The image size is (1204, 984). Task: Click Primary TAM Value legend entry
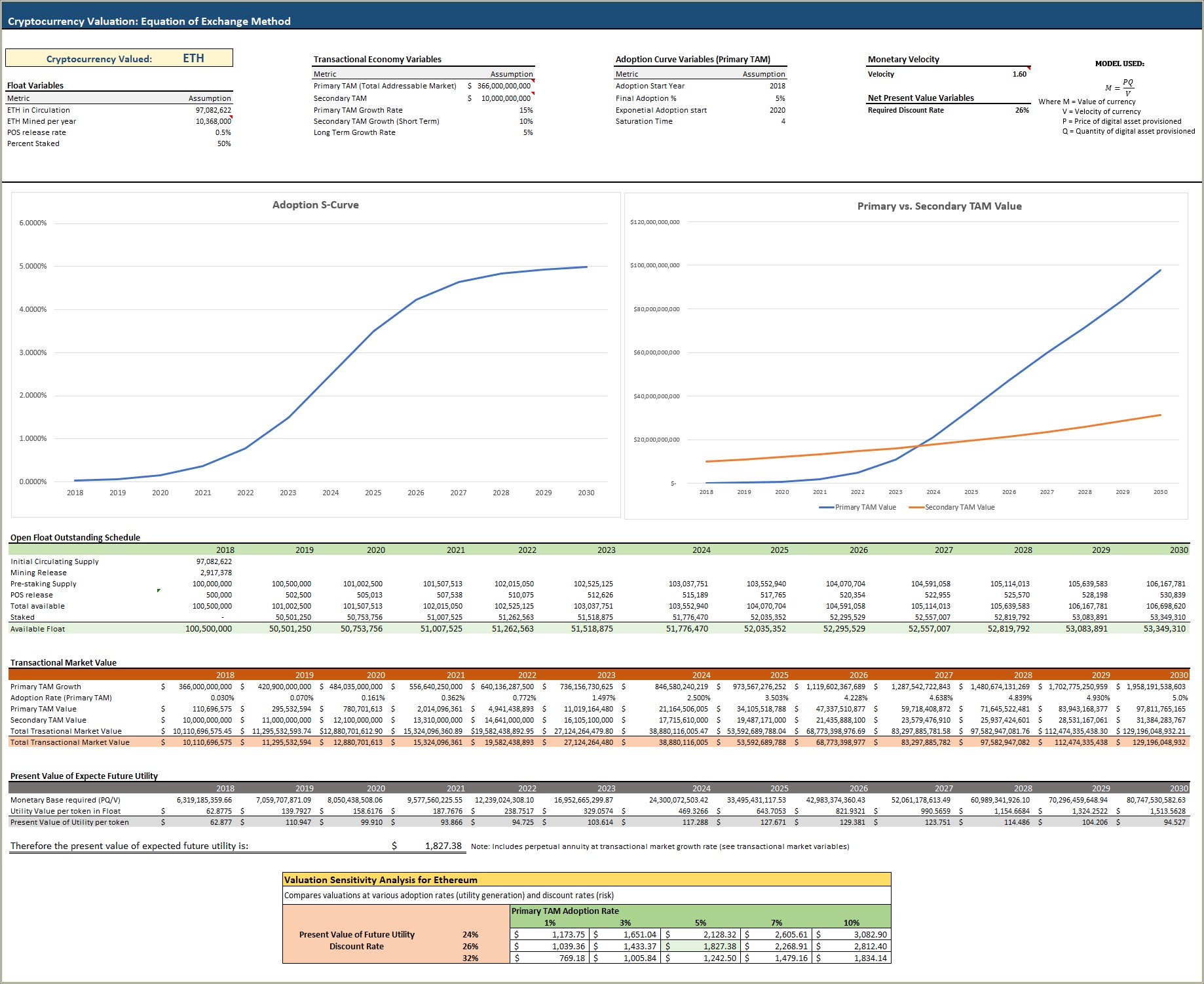857,507
